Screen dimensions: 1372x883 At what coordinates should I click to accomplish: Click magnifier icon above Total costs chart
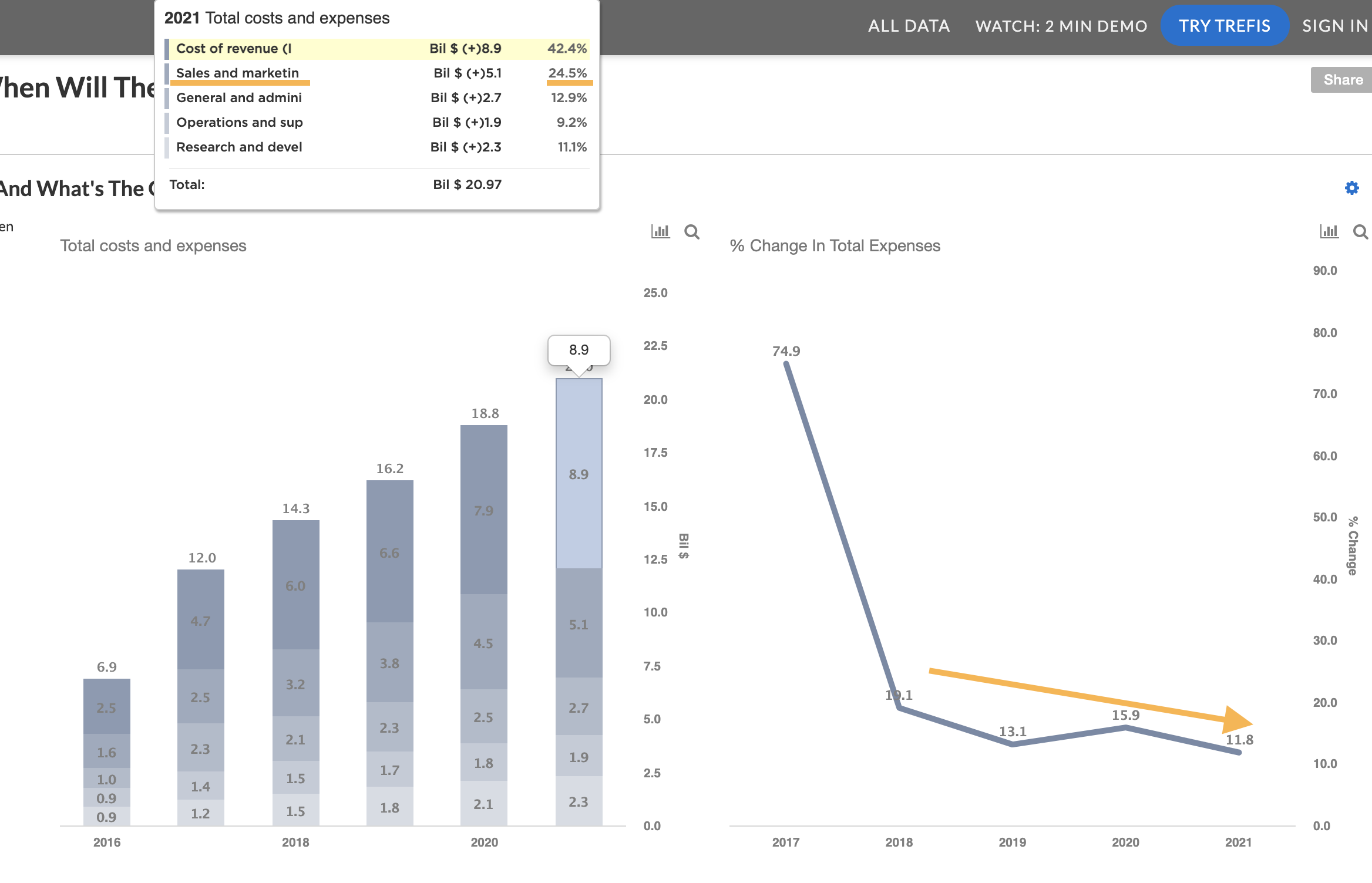(692, 232)
